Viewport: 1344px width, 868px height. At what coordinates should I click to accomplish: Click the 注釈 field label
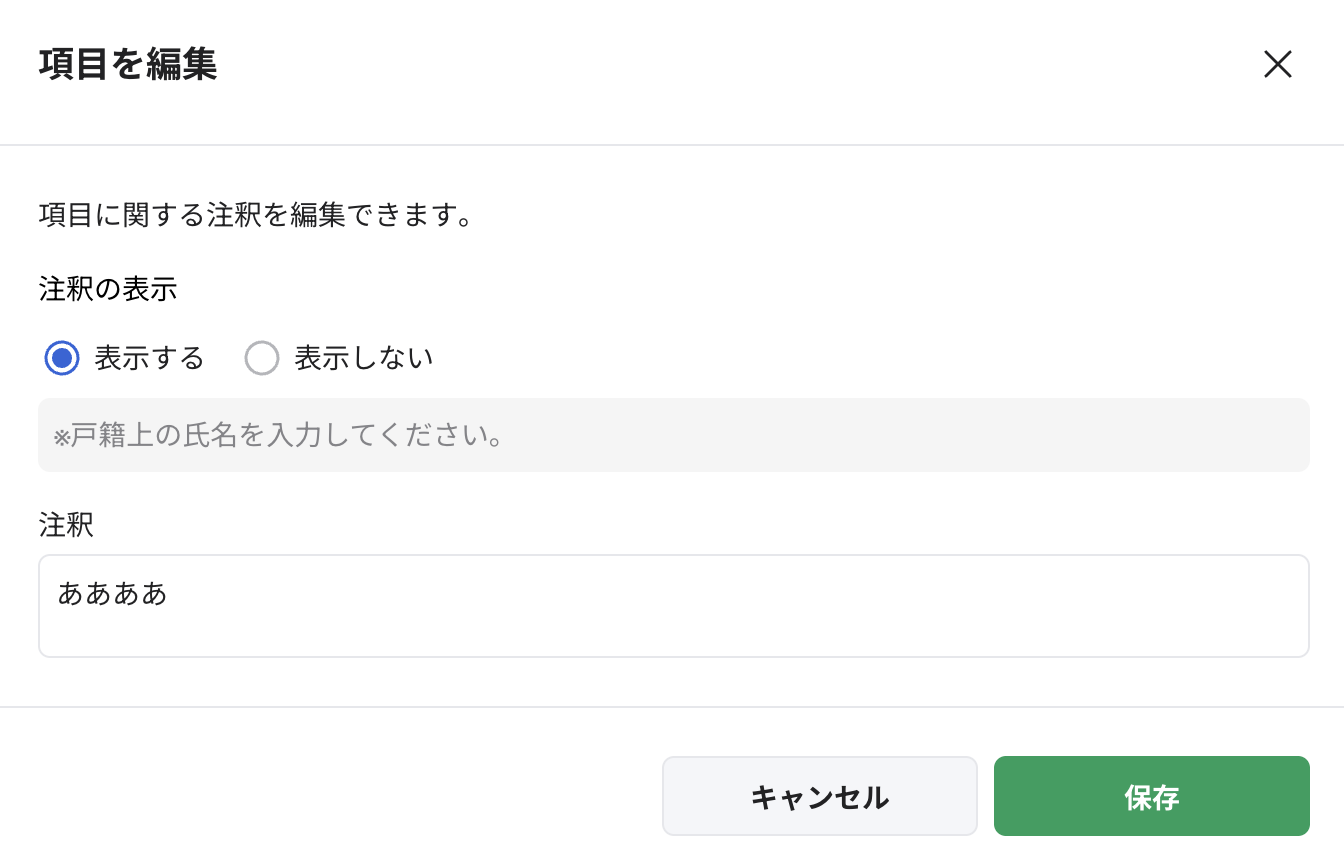(65, 525)
